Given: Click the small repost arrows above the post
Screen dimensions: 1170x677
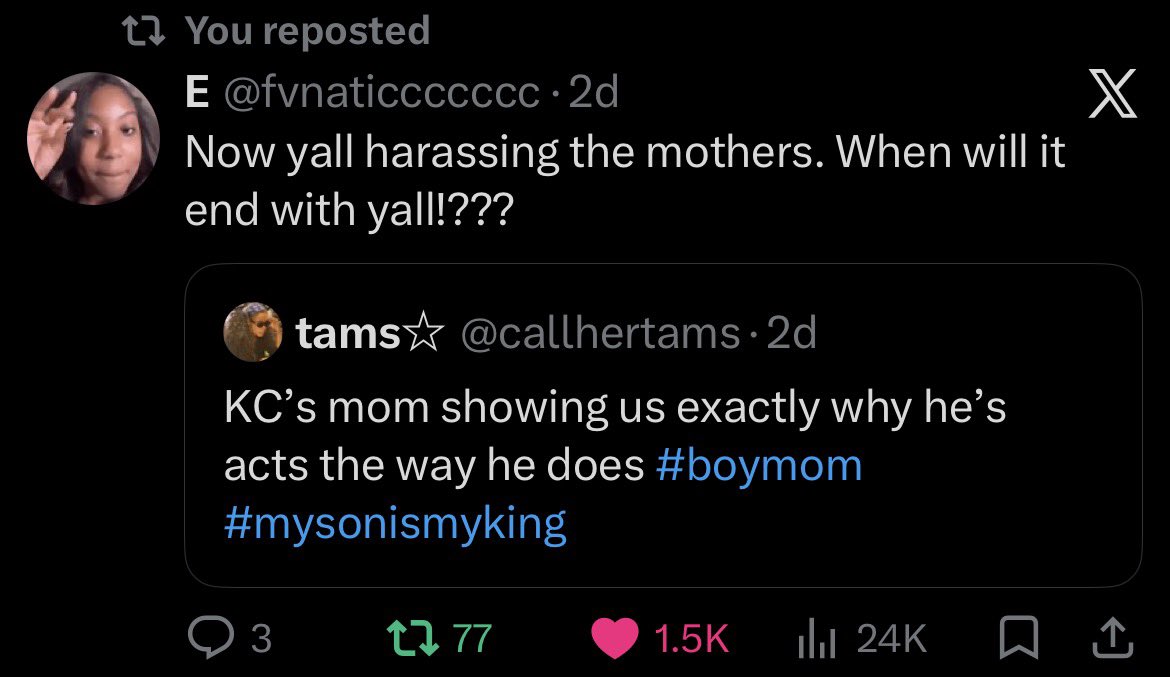Looking at the screenshot, I should (144, 32).
